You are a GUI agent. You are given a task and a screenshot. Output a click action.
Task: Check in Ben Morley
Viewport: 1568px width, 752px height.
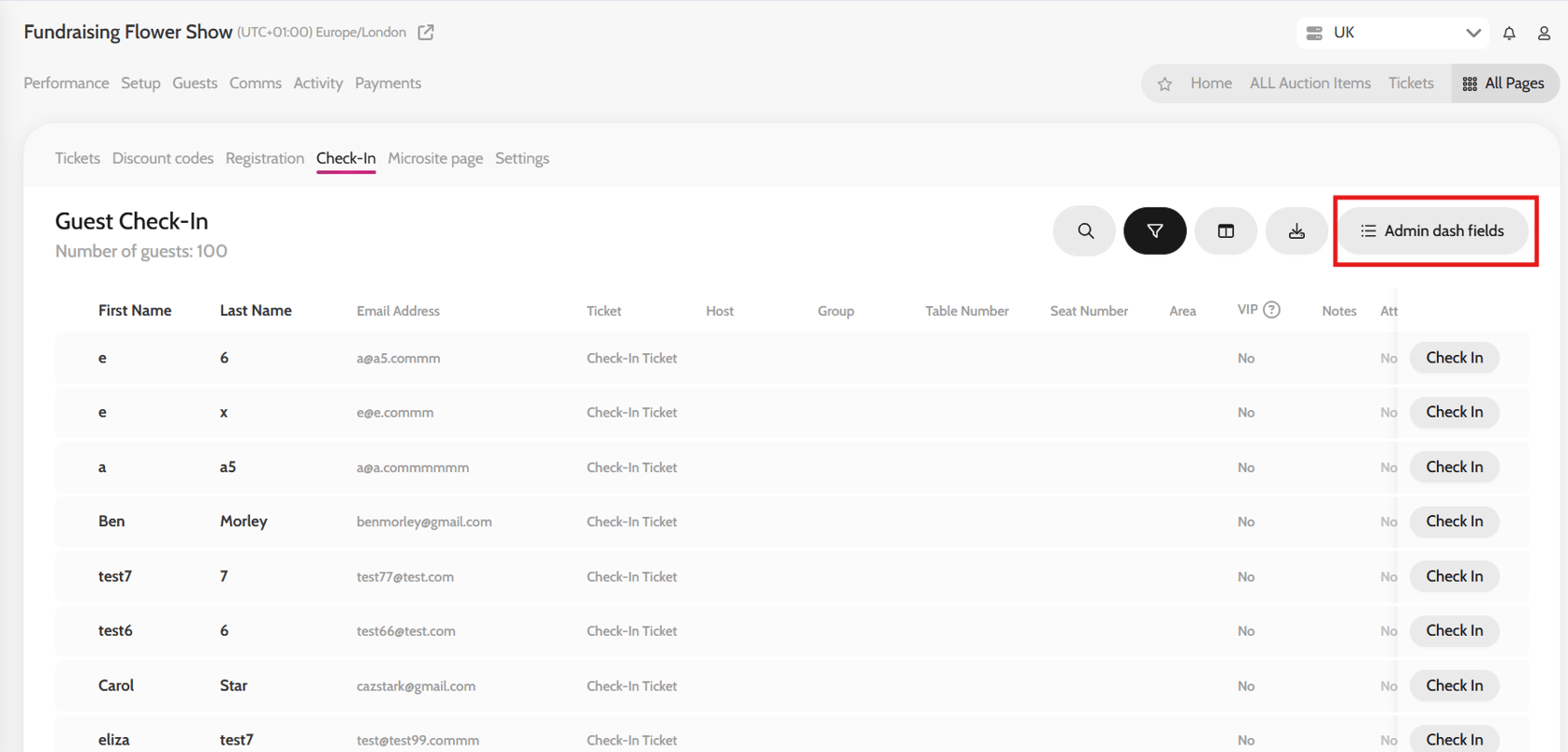(x=1454, y=521)
